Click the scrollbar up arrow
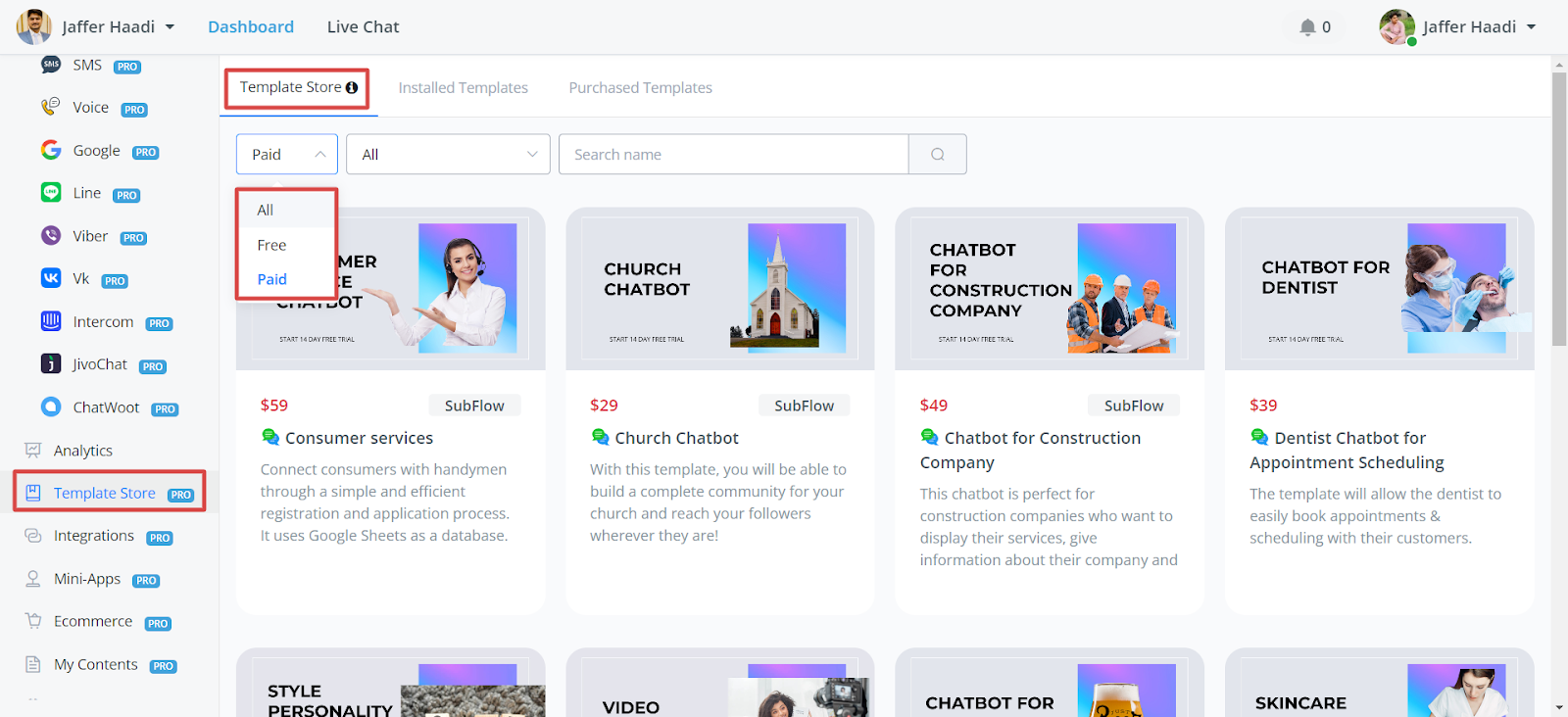 [1559, 65]
